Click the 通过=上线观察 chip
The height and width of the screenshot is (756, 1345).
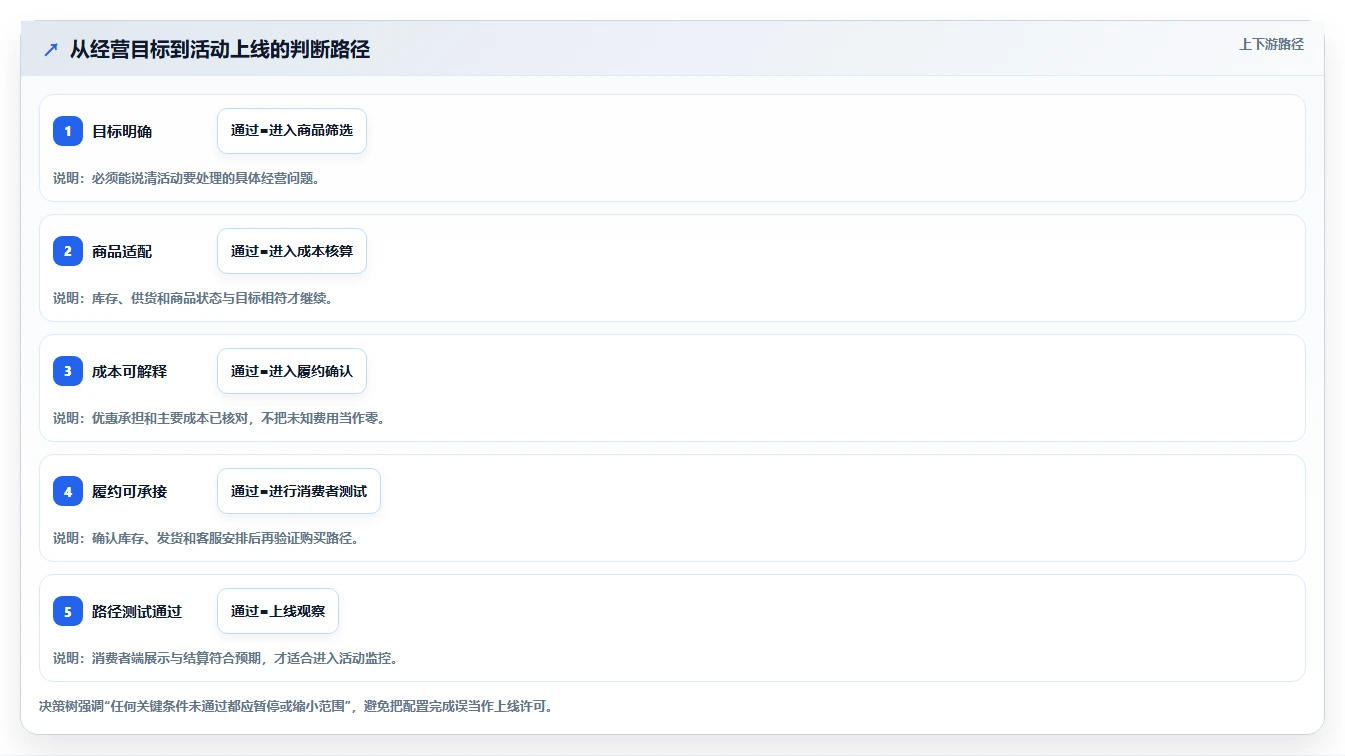pyautogui.click(x=278, y=611)
